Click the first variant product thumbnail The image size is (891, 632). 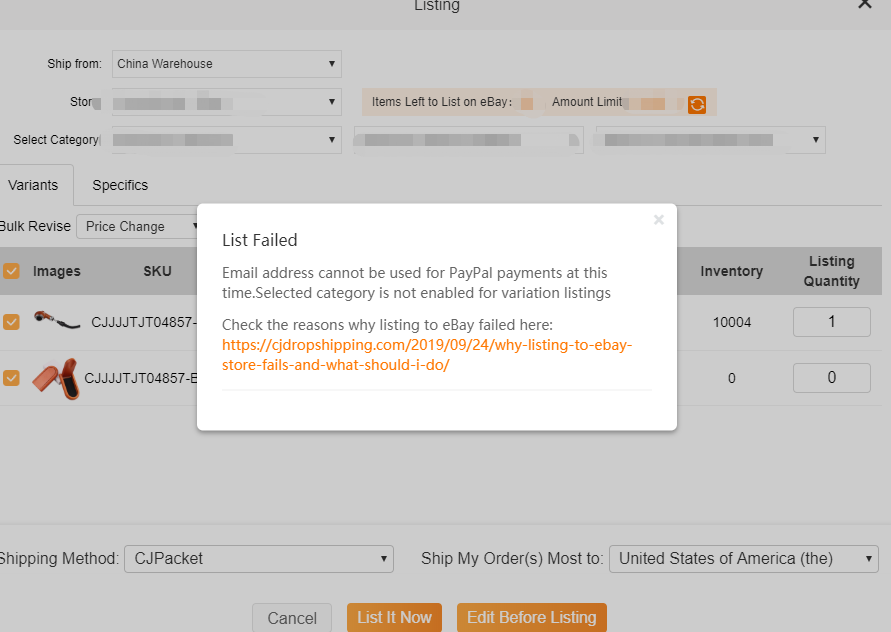click(x=59, y=322)
